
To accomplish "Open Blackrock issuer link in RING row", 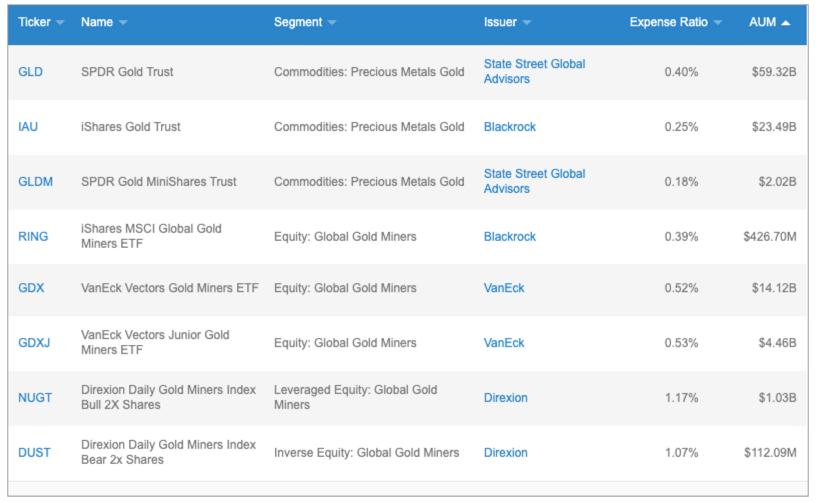I will 510,237.
